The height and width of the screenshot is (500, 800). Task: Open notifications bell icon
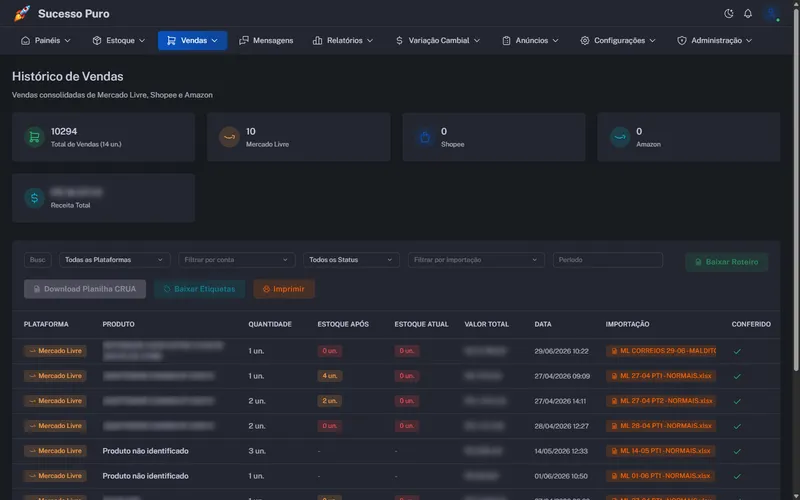coord(747,14)
